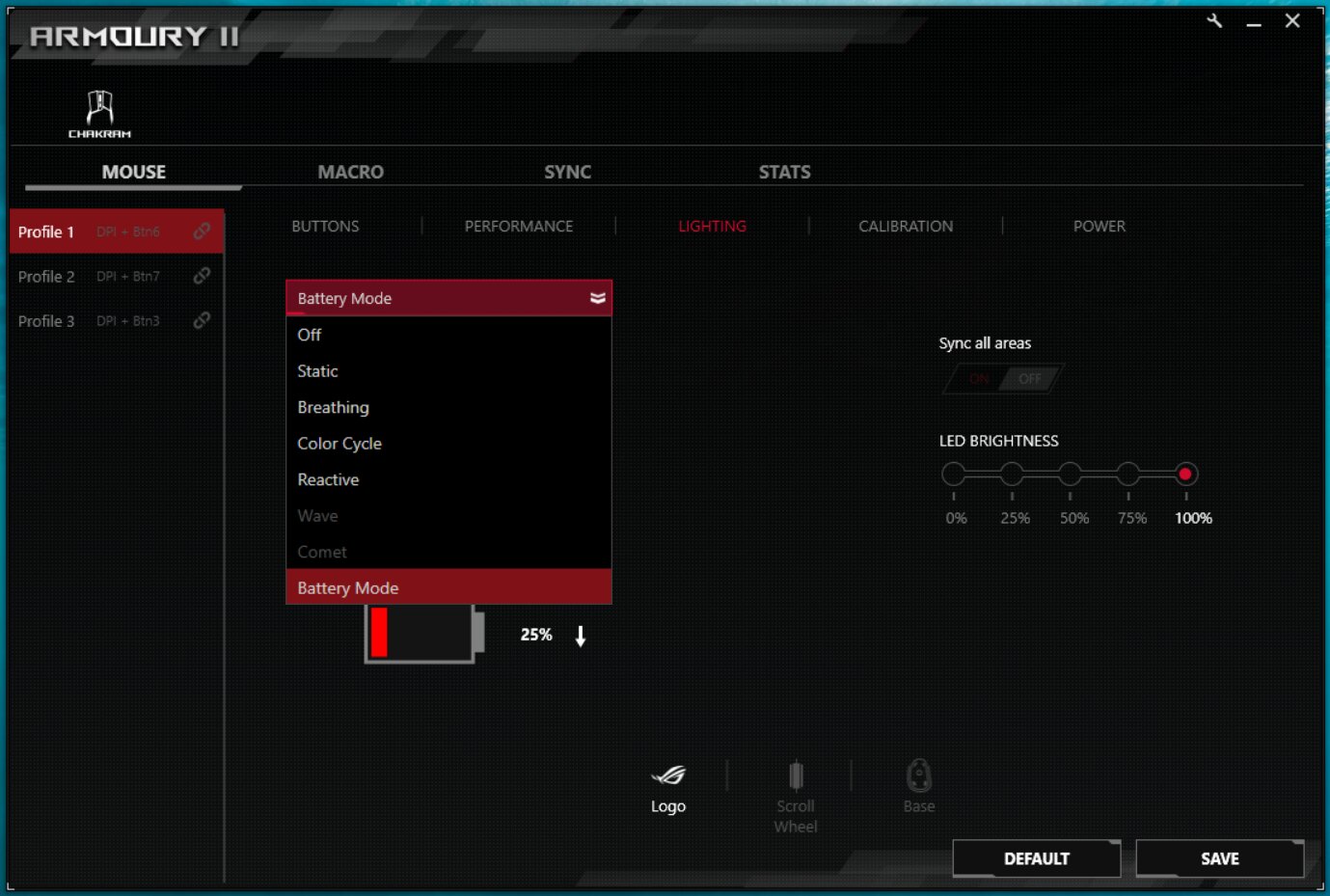Collapse the Battery Mode dropdown header
1330x896 pixels.
448,298
